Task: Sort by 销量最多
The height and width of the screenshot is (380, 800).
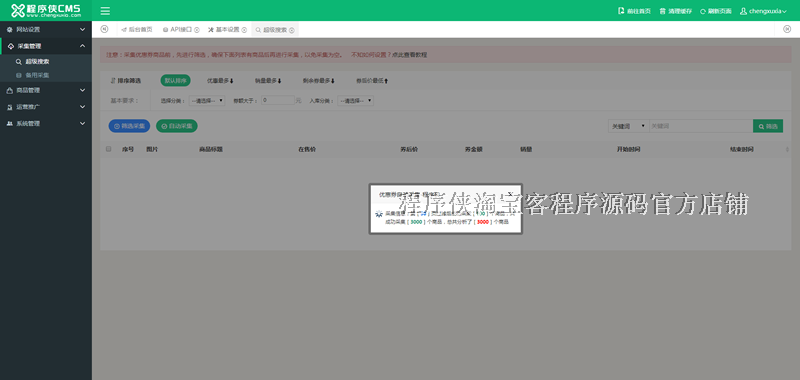Action: pyautogui.click(x=268, y=81)
